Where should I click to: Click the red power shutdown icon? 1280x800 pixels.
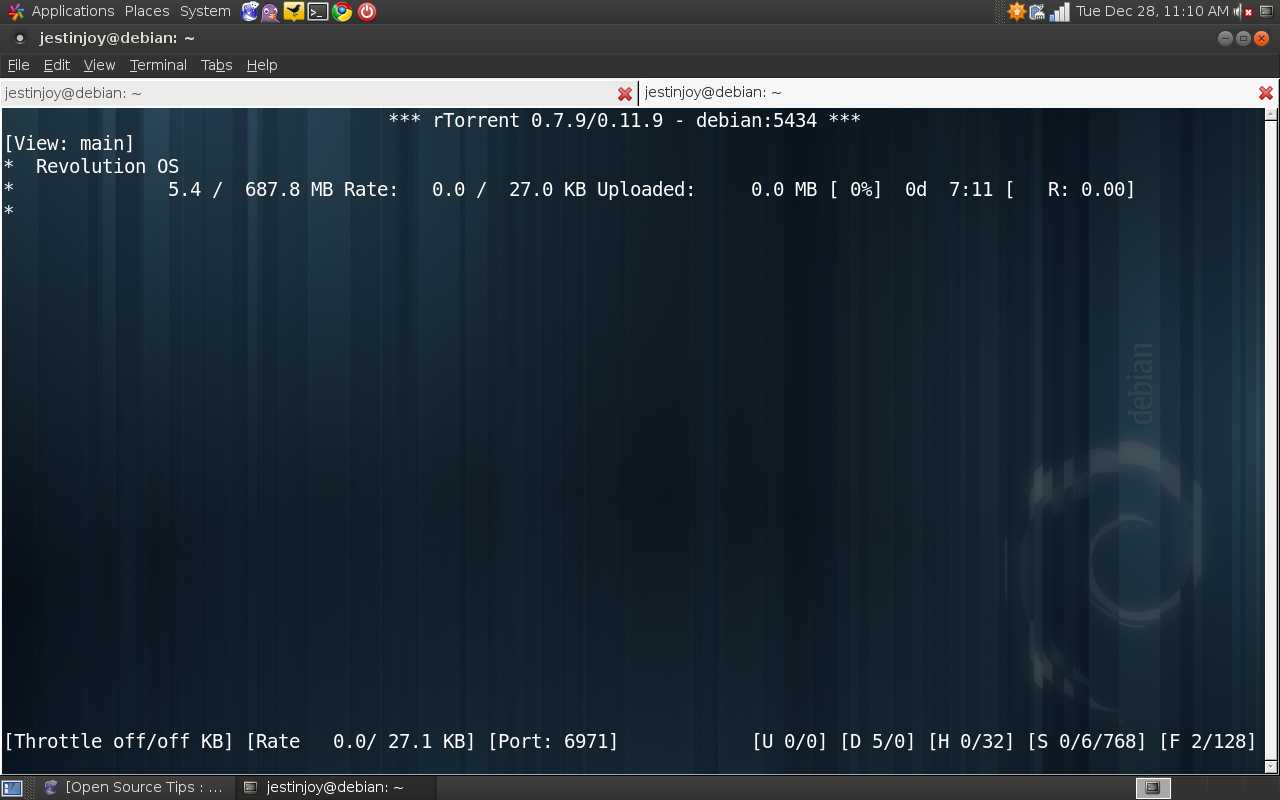pos(367,12)
